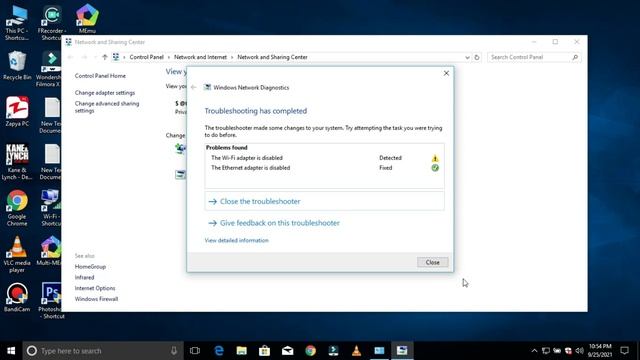Click the volume icon in system tray
This screenshot has width=640, height=360.
(579, 351)
